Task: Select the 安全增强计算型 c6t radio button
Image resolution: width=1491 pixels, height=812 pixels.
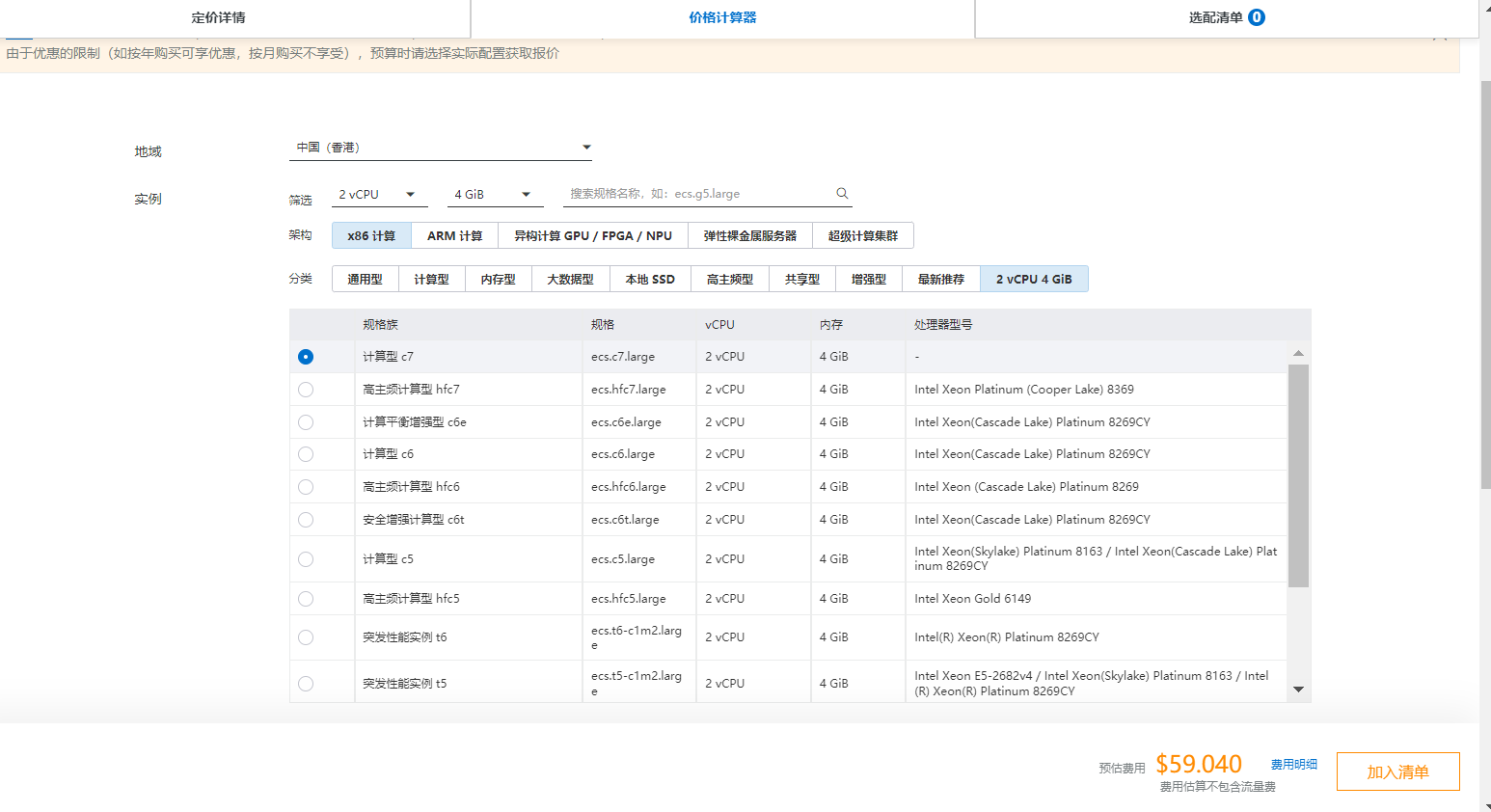Action: (306, 520)
